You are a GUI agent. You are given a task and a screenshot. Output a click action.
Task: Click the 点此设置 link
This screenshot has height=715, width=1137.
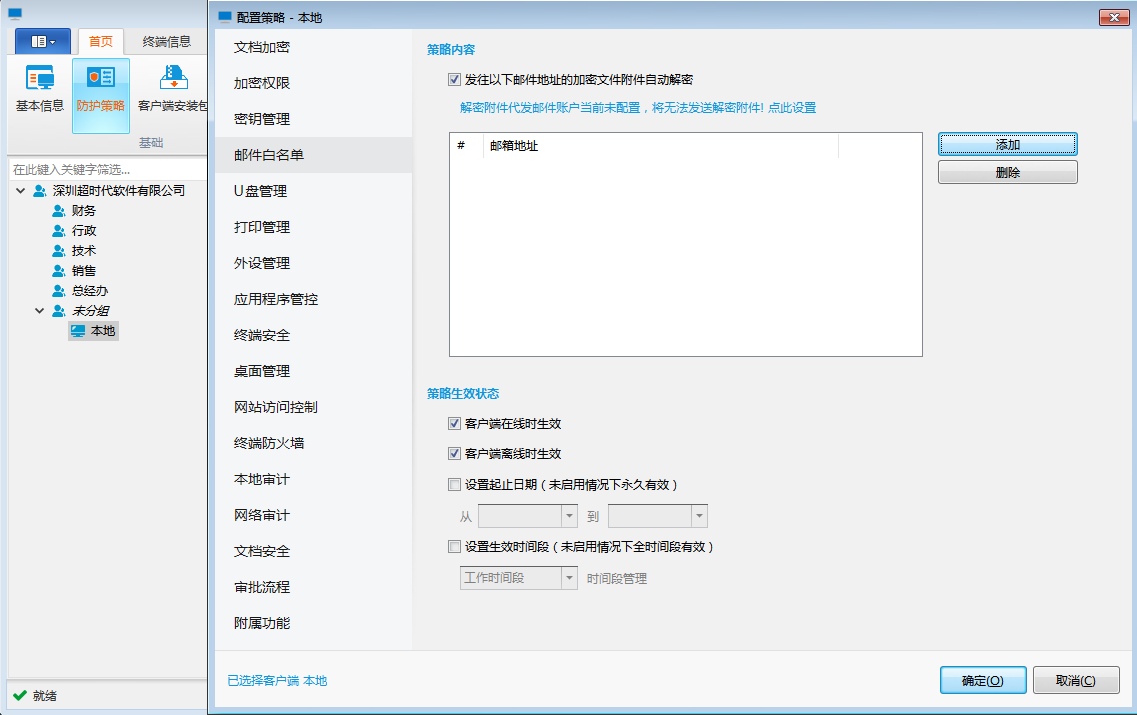pos(792,108)
